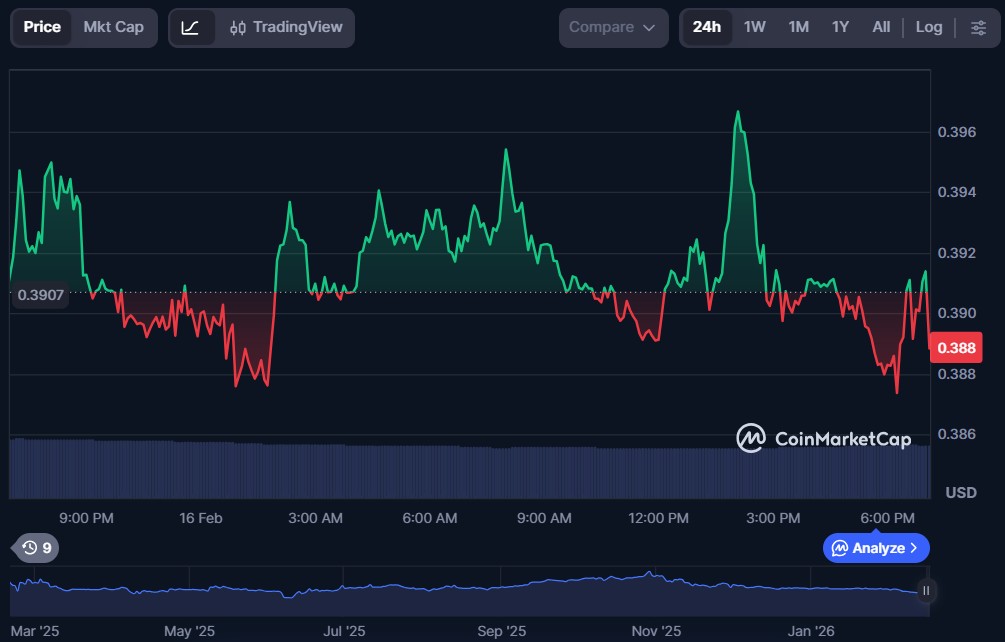Select the line chart icon

pyautogui.click(x=191, y=28)
